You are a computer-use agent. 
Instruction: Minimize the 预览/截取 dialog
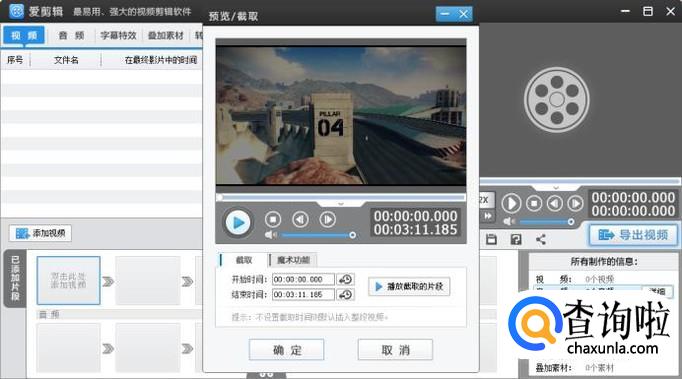(x=445, y=14)
